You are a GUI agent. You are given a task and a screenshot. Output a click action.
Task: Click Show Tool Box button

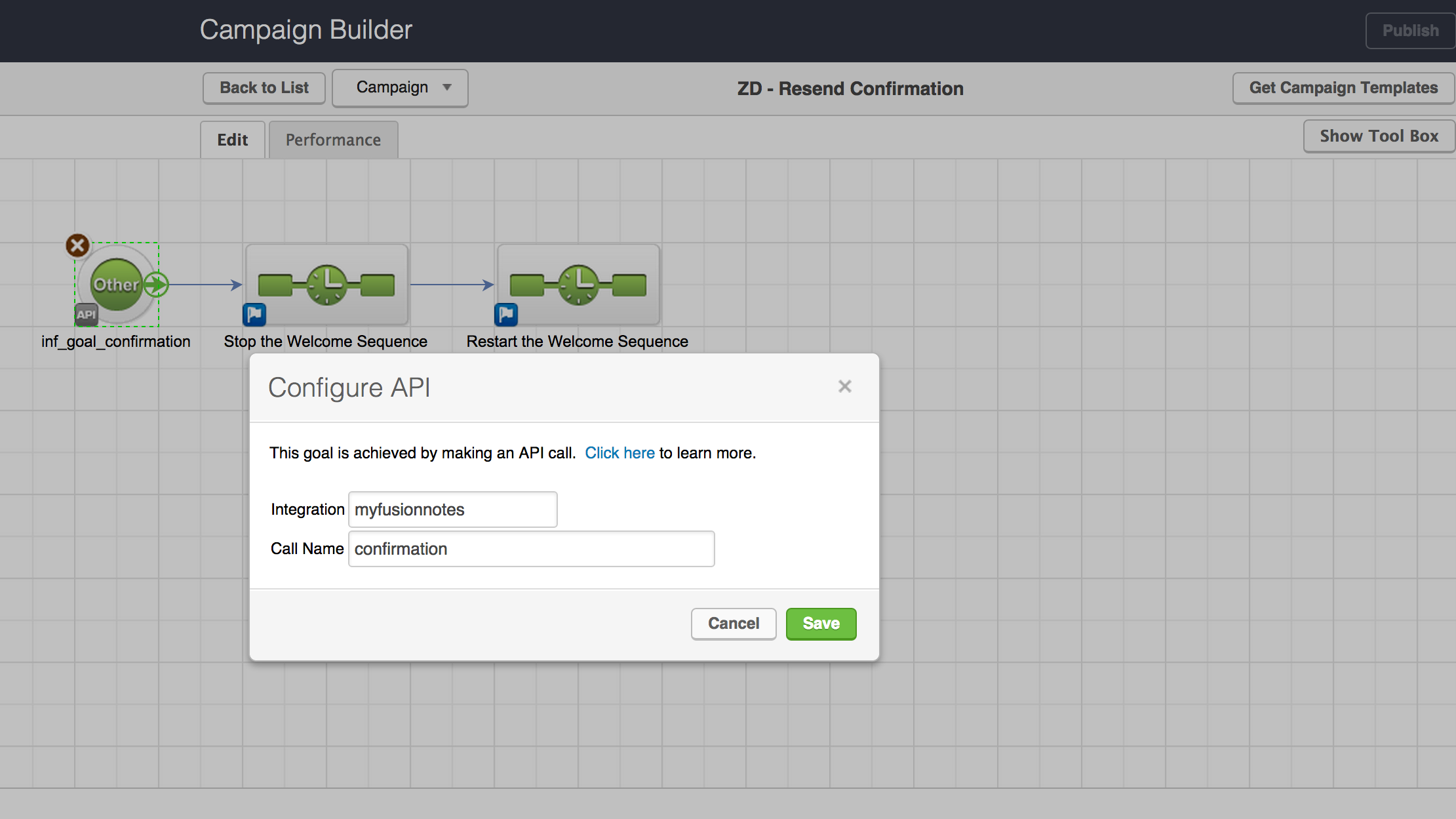(x=1378, y=136)
